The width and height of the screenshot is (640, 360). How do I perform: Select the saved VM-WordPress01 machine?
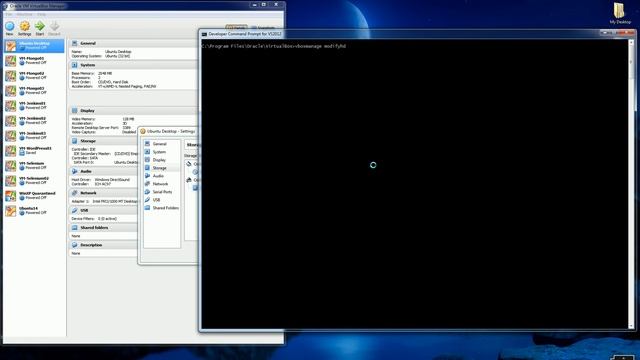(x=34, y=150)
